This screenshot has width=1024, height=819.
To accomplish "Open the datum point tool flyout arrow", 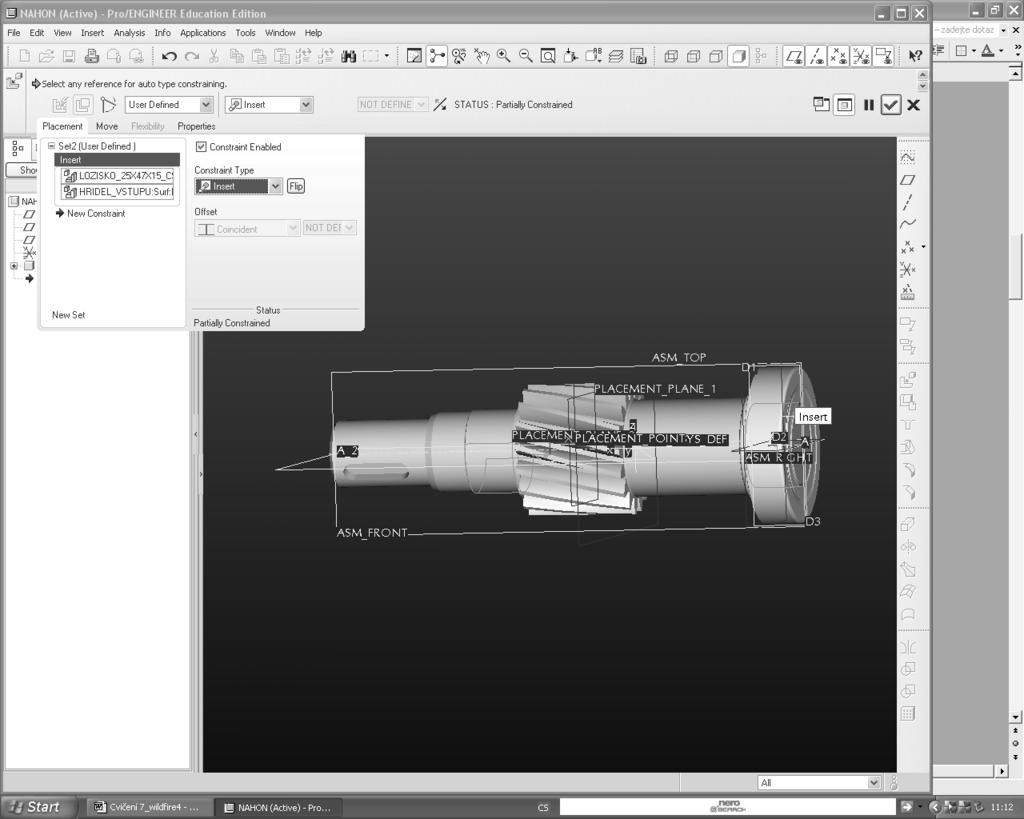I will tap(923, 247).
